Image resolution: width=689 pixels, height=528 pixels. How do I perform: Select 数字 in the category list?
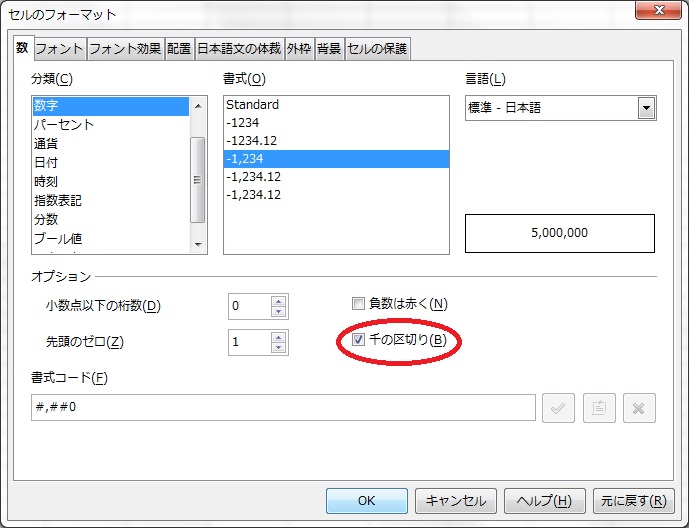tap(111, 106)
